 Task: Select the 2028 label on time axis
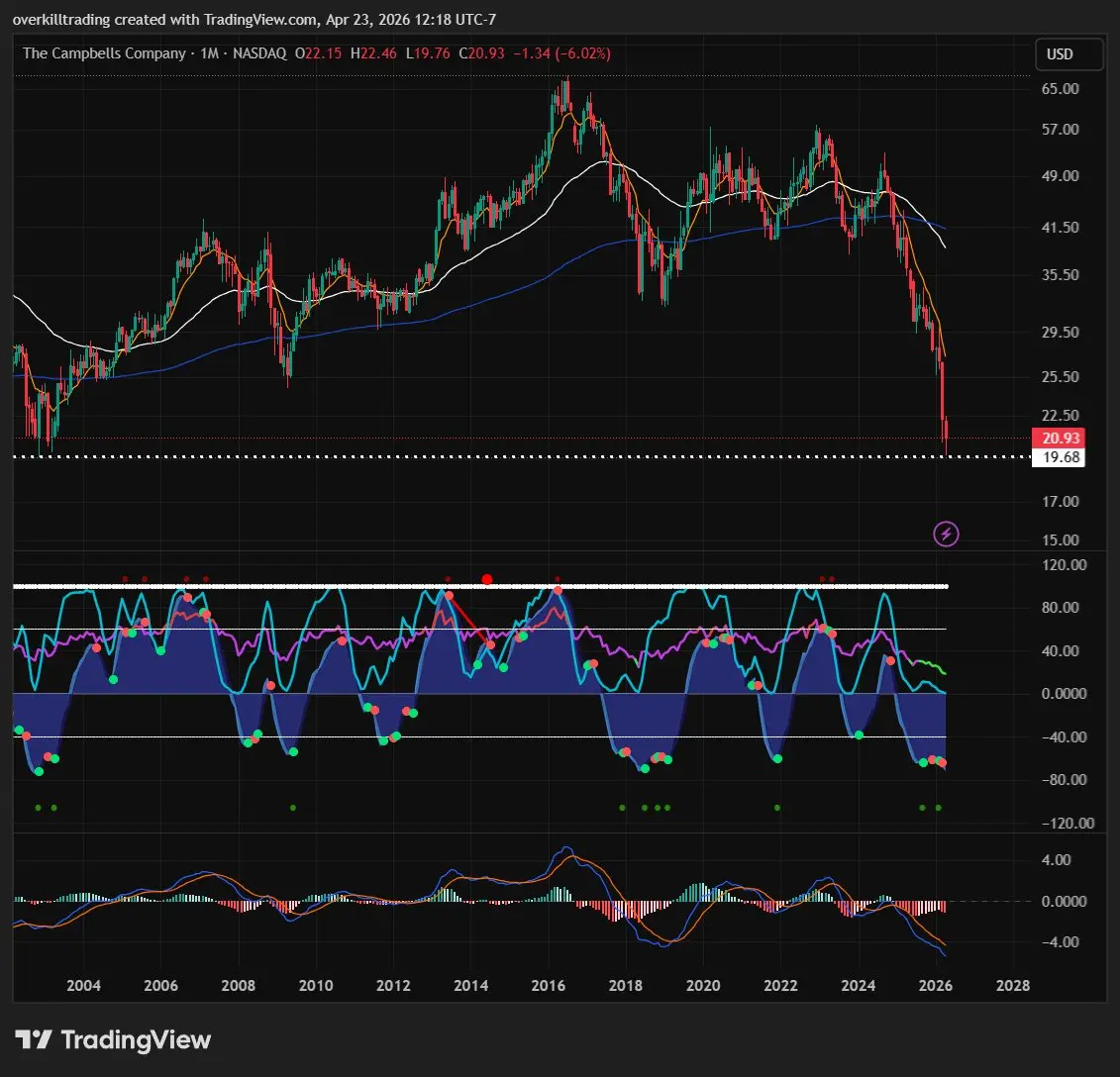pyautogui.click(x=1013, y=986)
